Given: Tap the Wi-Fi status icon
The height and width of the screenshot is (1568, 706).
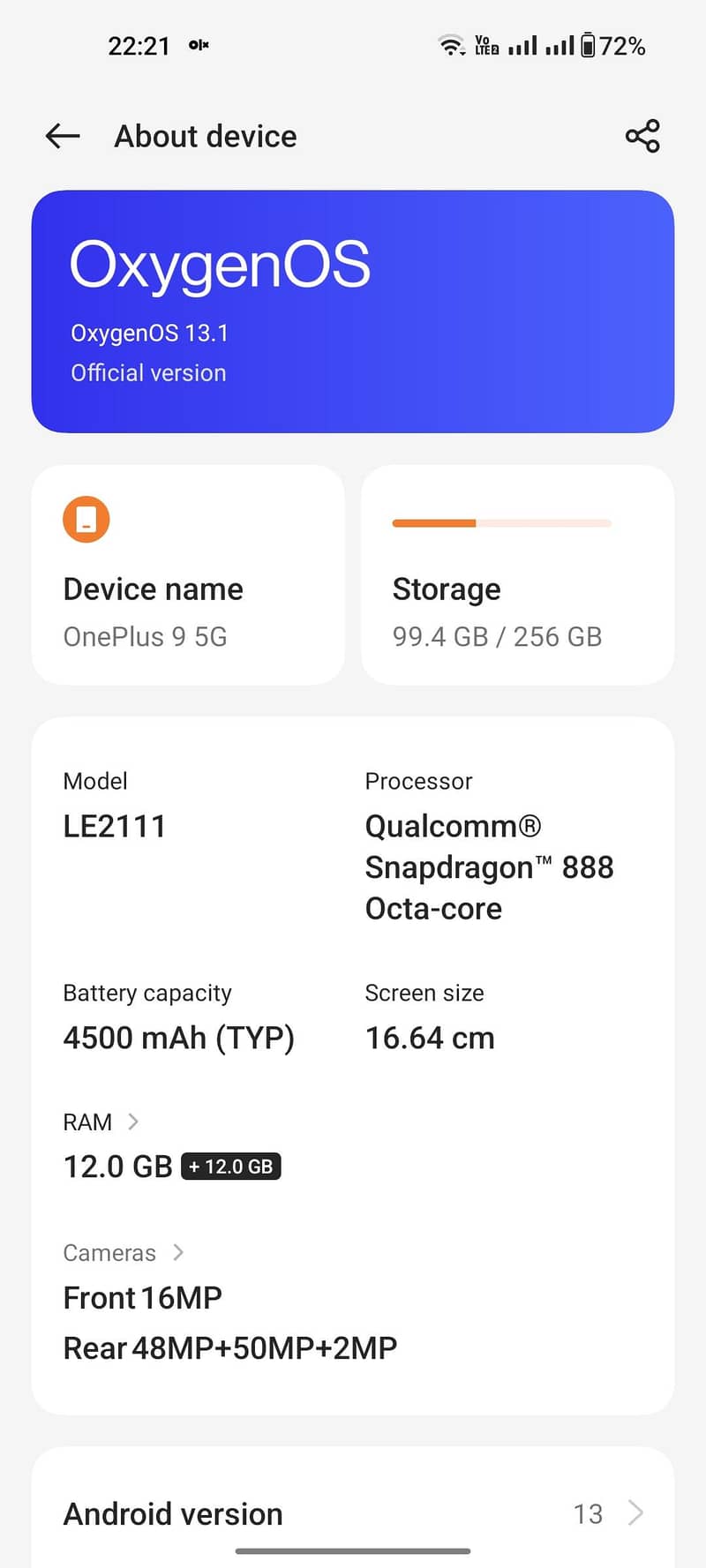Looking at the screenshot, I should (451, 45).
